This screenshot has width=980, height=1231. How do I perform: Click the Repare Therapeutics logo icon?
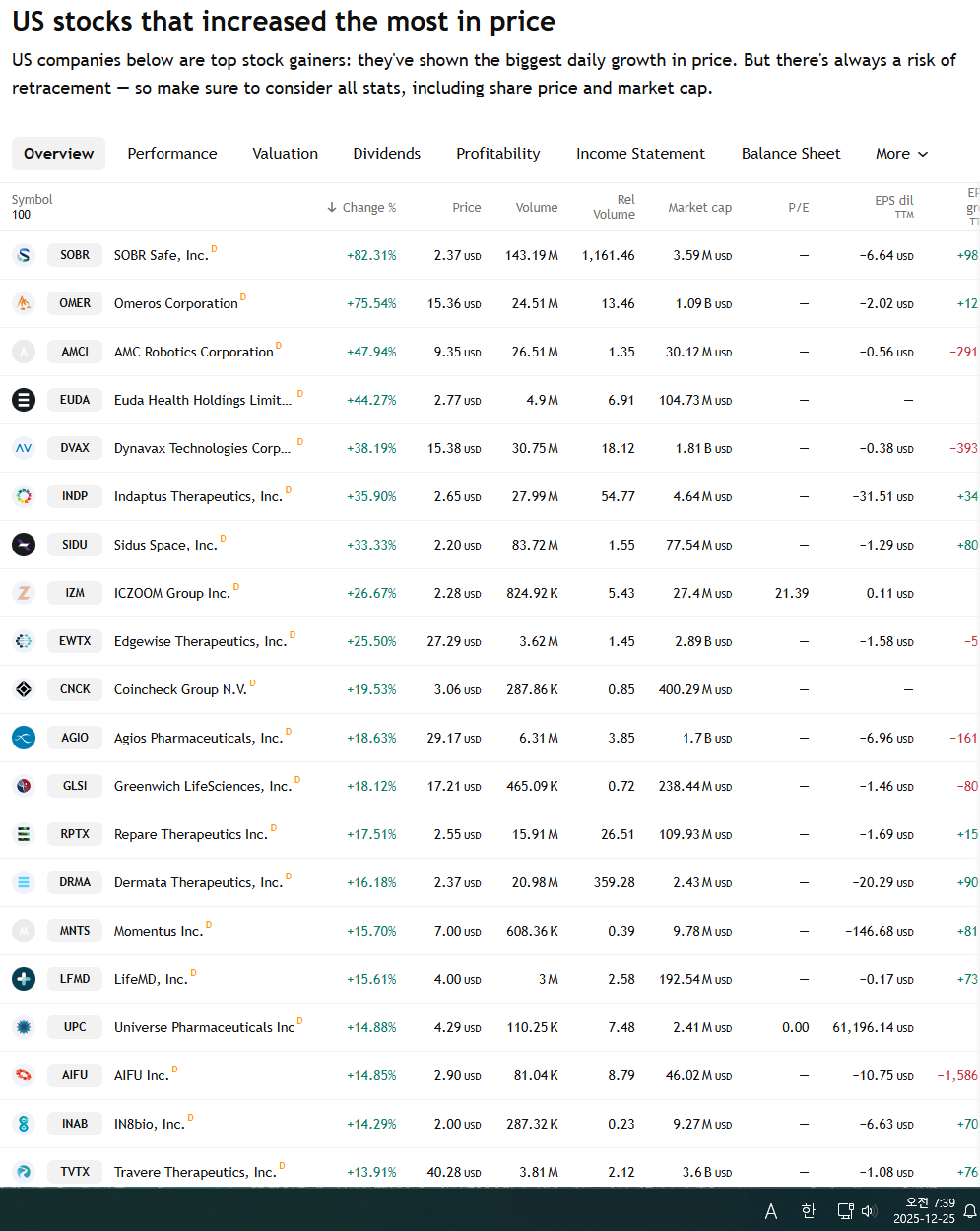point(24,834)
